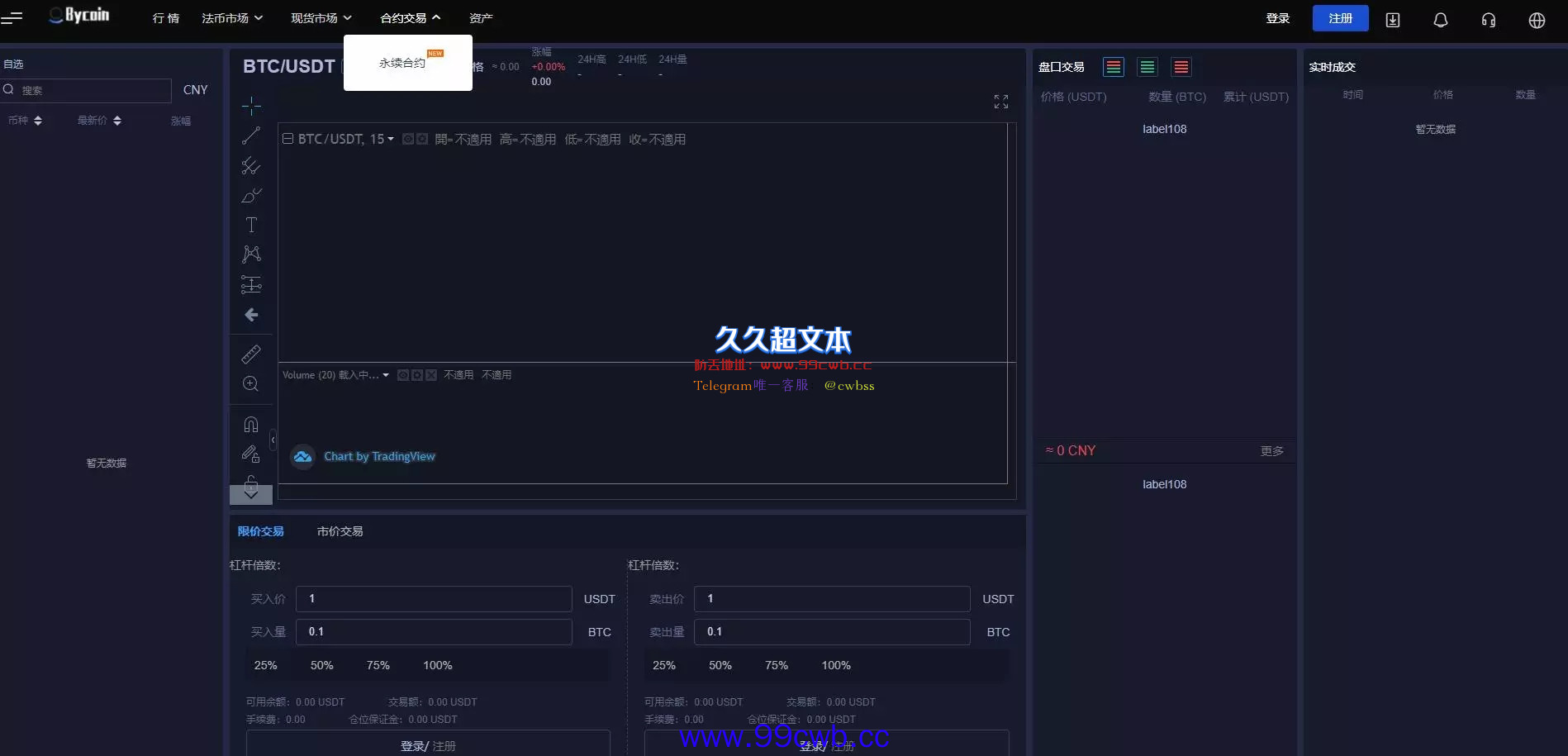Show buy orders only view
The image size is (1568, 756).
click(1147, 67)
